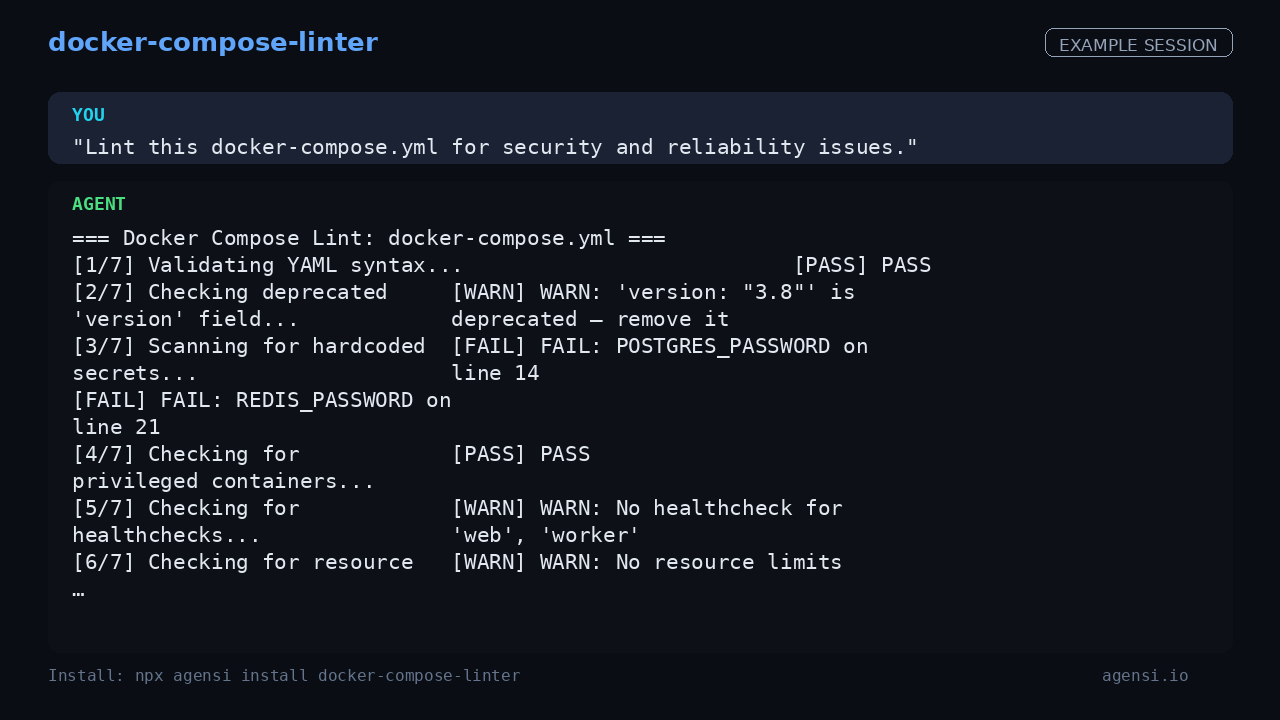Click the AGENT label
This screenshot has width=1280, height=720.
(x=99, y=204)
